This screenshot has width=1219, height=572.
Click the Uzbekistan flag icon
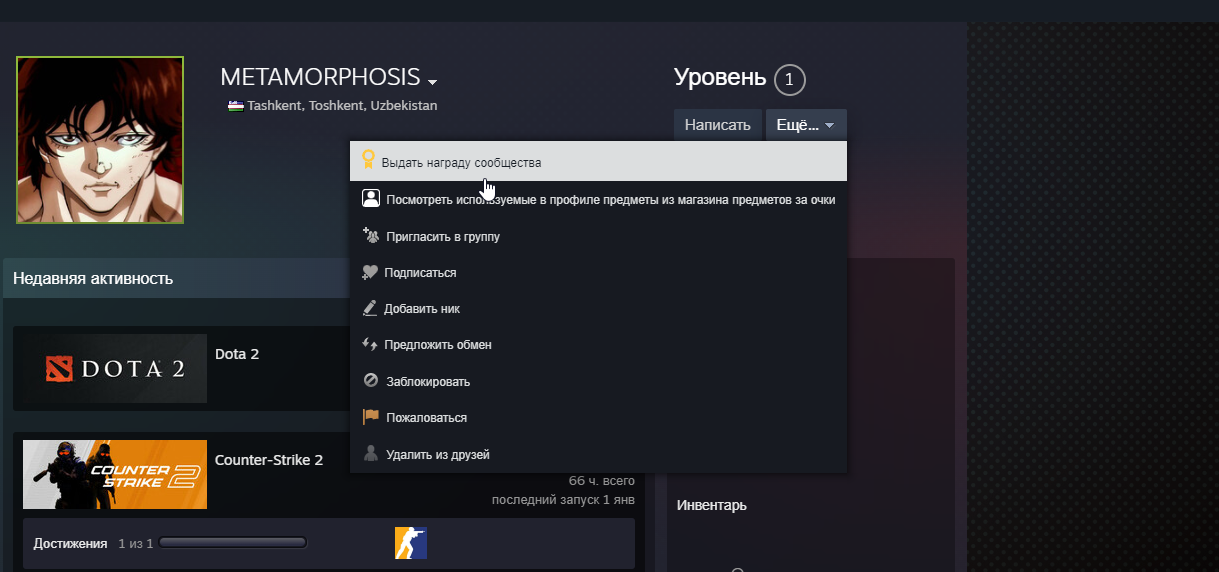[x=235, y=105]
